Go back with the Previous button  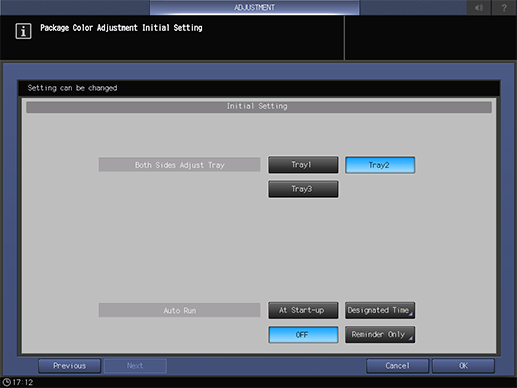[69, 366]
